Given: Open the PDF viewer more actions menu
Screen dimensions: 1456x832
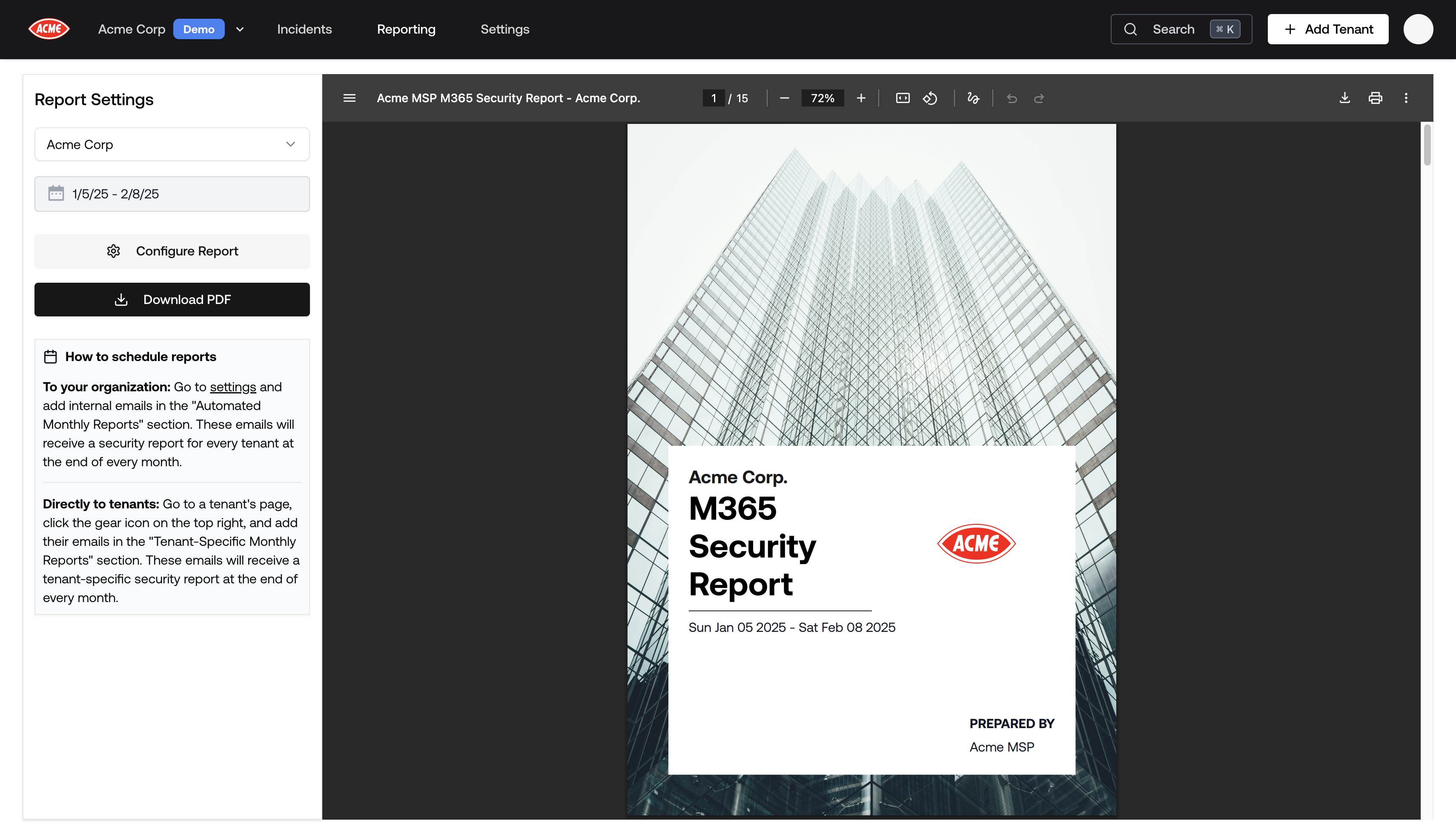Looking at the screenshot, I should click(1406, 98).
